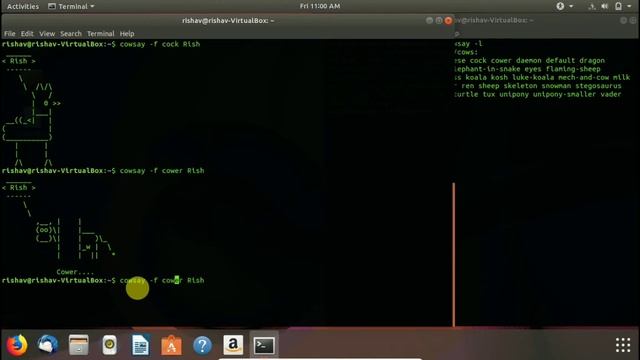Screen dimensions: 640x360
Task: Minimize the front terminal window
Action: click(x=429, y=20)
